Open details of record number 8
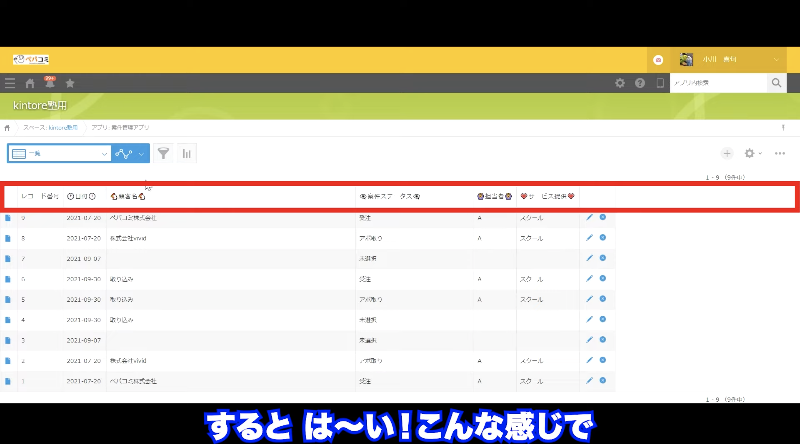800x444 pixels. tap(9, 238)
